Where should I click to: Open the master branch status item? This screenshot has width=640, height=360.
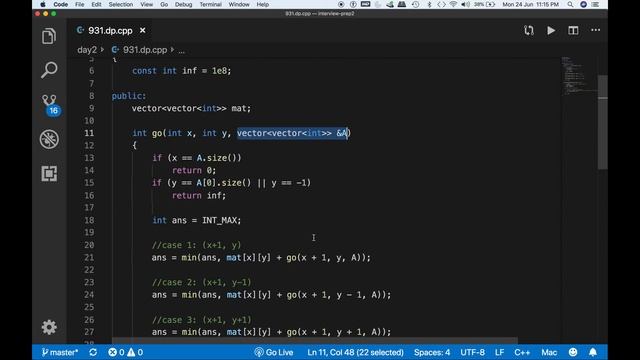click(60, 352)
